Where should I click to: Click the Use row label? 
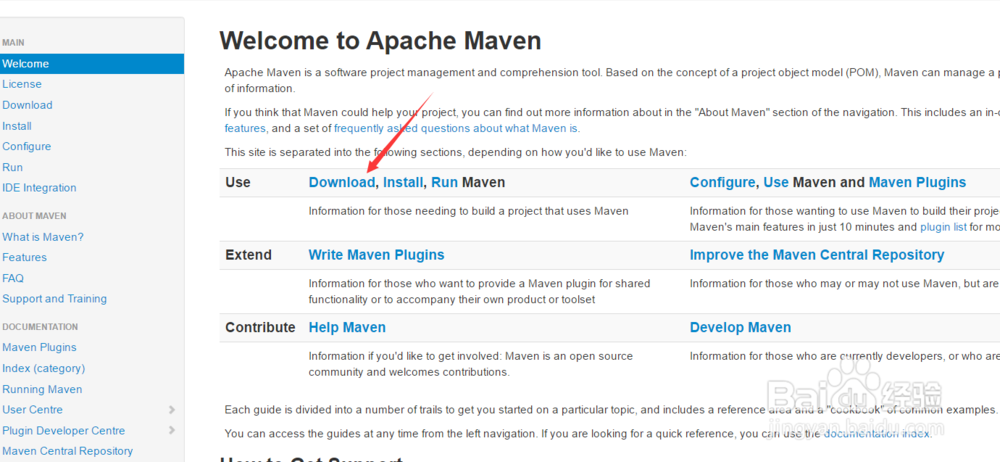point(238,183)
